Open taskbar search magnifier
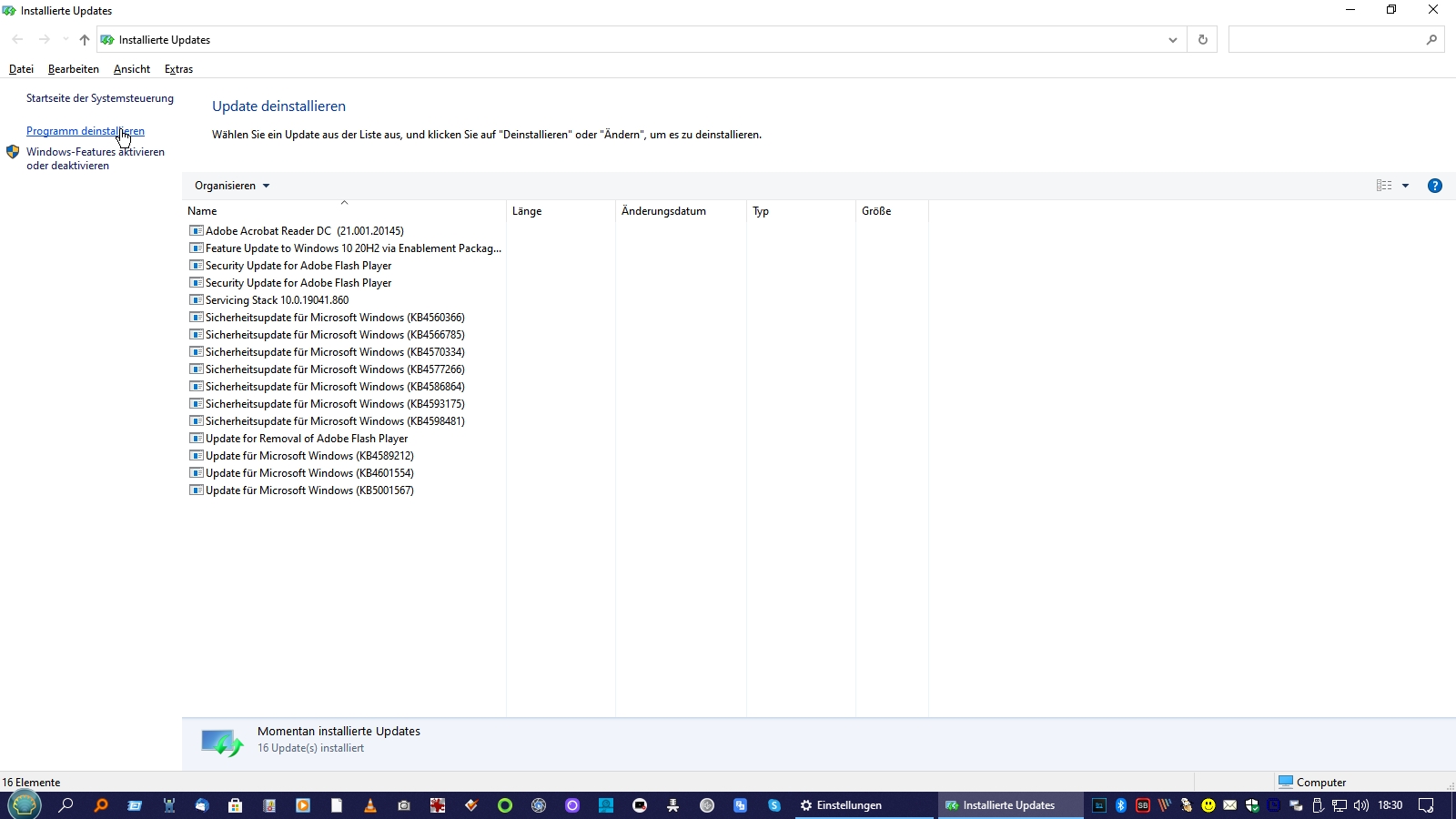 pyautogui.click(x=66, y=805)
